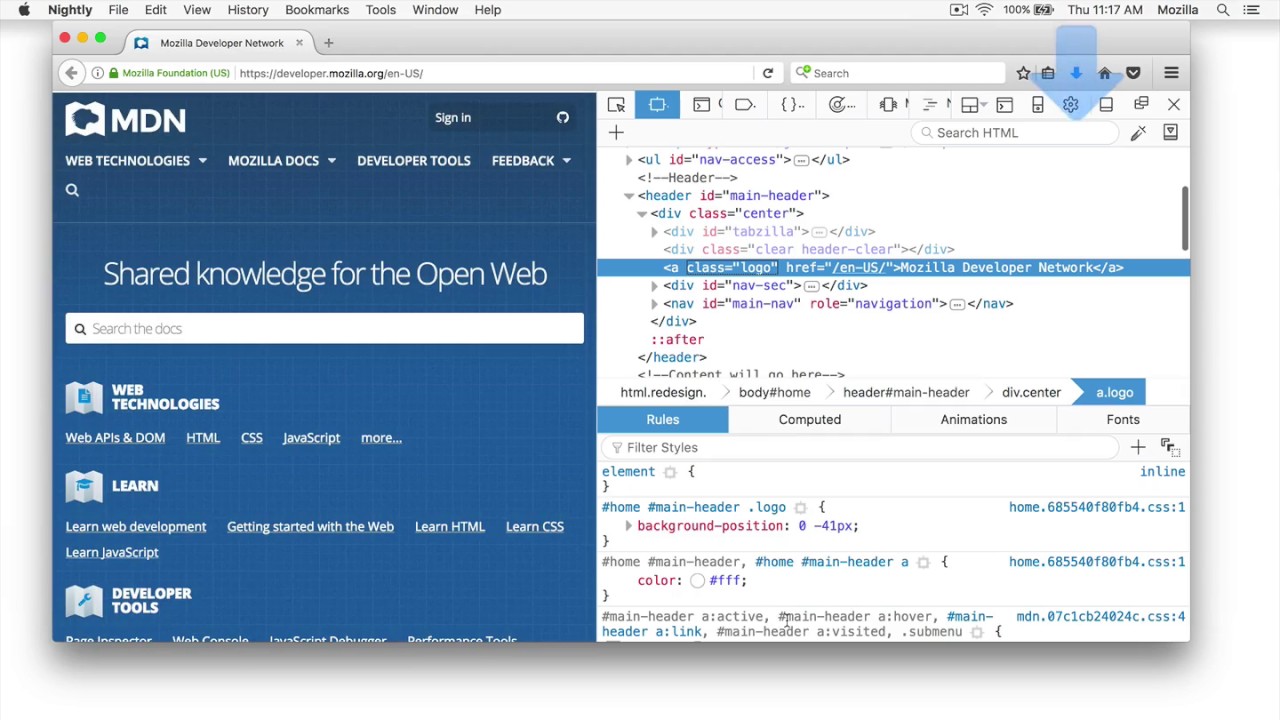The width and height of the screenshot is (1280, 720).
Task: Expand the div#nav-sec node
Action: coord(655,286)
